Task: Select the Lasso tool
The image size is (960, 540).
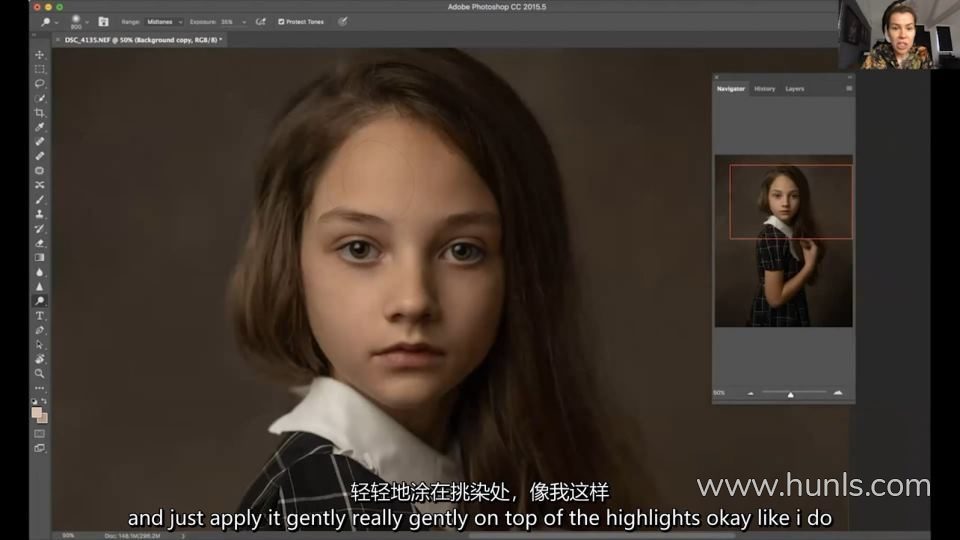Action: 40,83
